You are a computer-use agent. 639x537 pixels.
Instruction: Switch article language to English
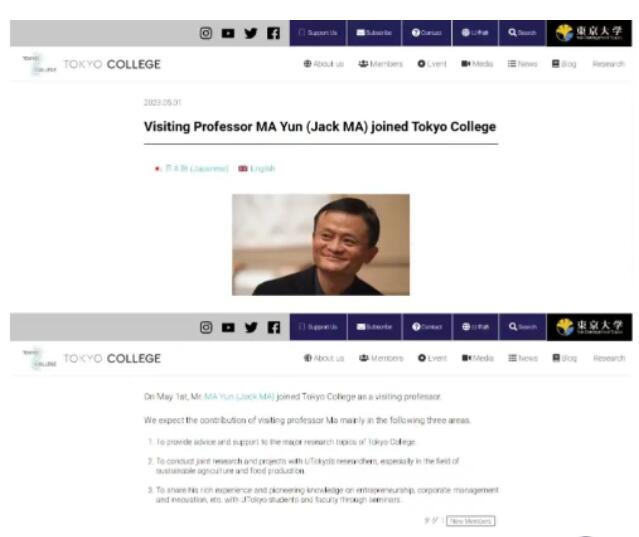(x=257, y=169)
